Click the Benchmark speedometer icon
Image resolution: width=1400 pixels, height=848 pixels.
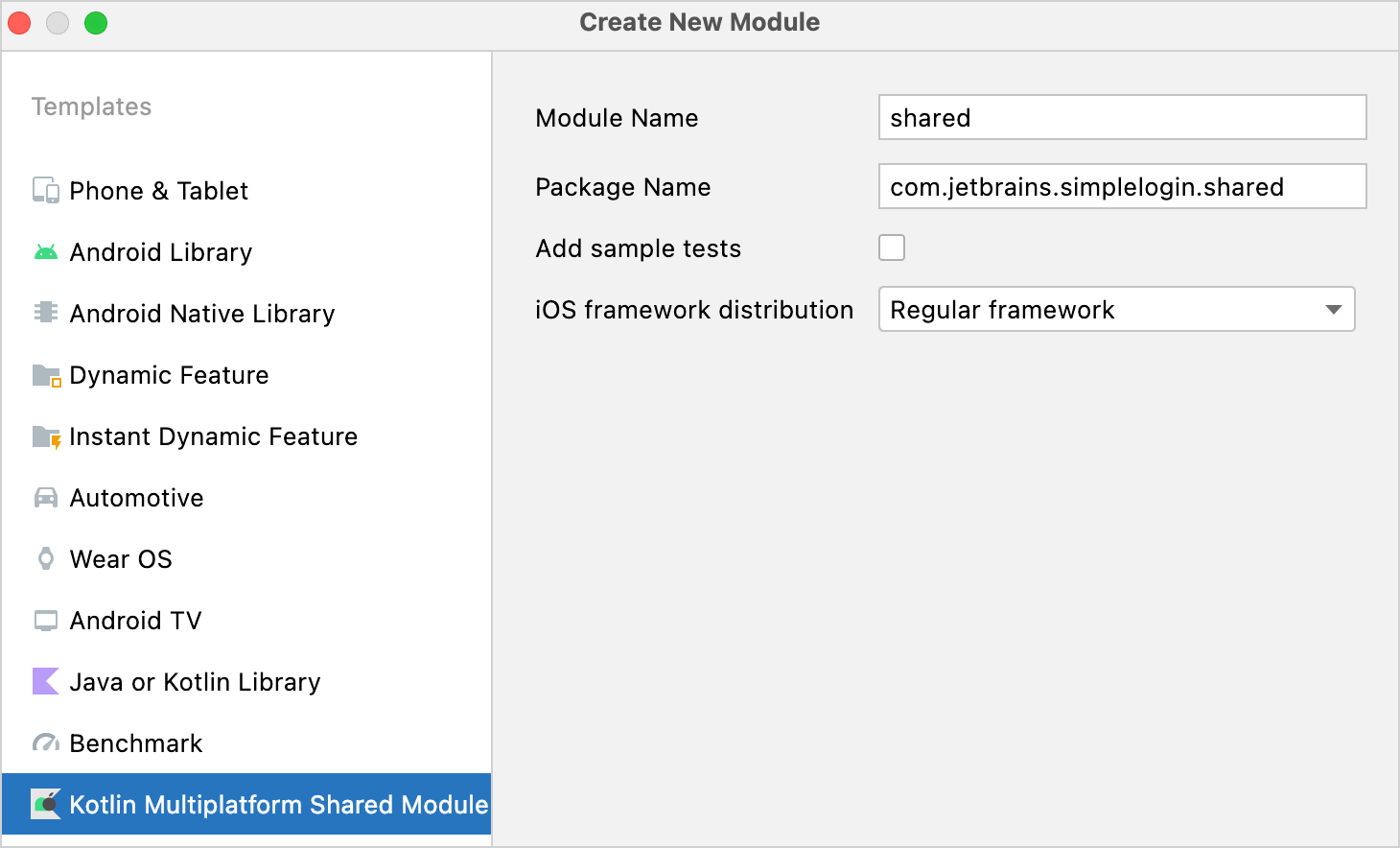pos(44,742)
